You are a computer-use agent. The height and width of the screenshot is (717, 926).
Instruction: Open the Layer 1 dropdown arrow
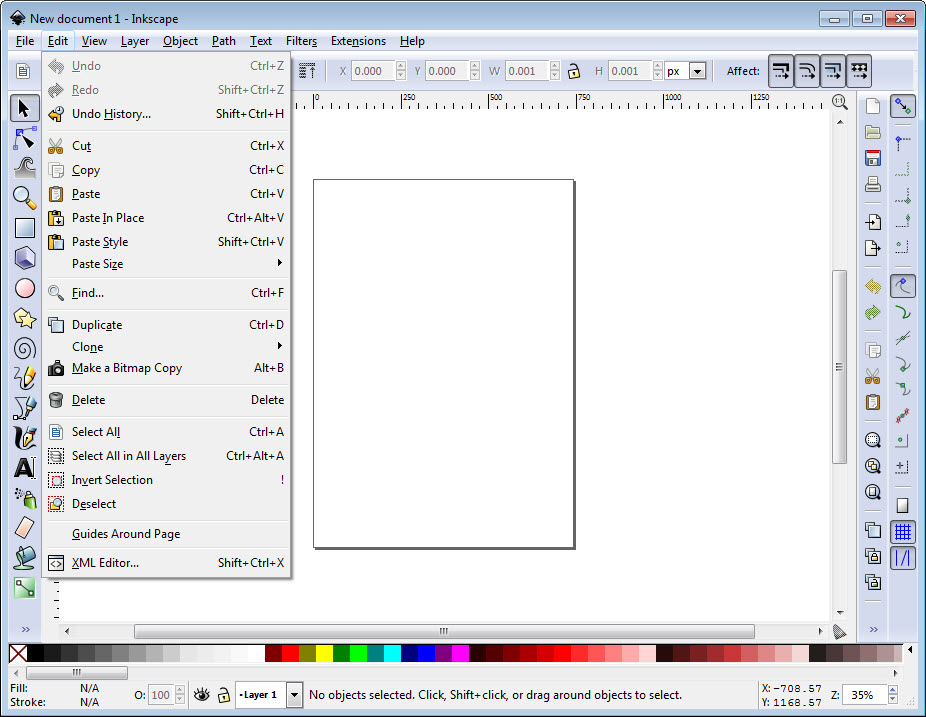pos(294,695)
